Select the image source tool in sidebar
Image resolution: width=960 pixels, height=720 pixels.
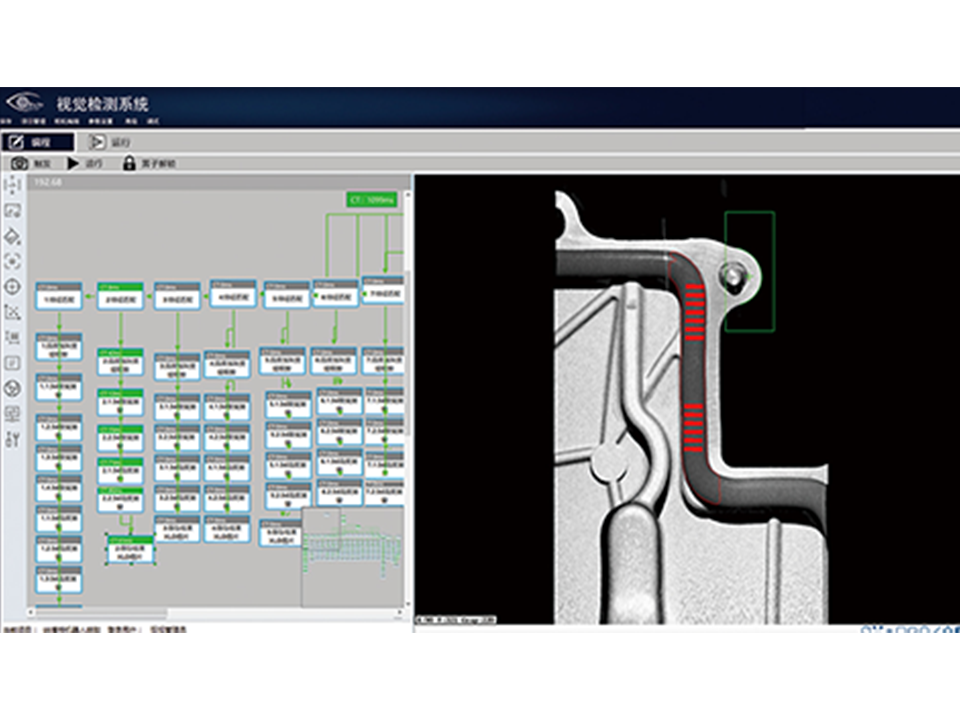(x=13, y=211)
